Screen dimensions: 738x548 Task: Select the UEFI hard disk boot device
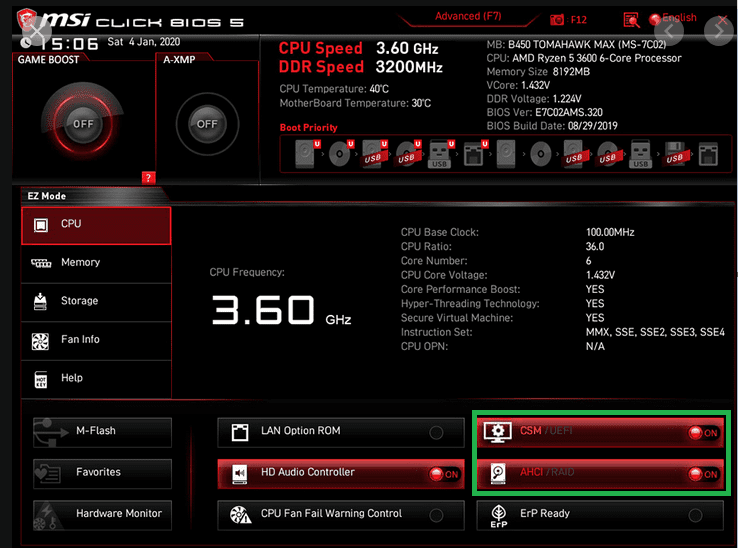[x=307, y=153]
